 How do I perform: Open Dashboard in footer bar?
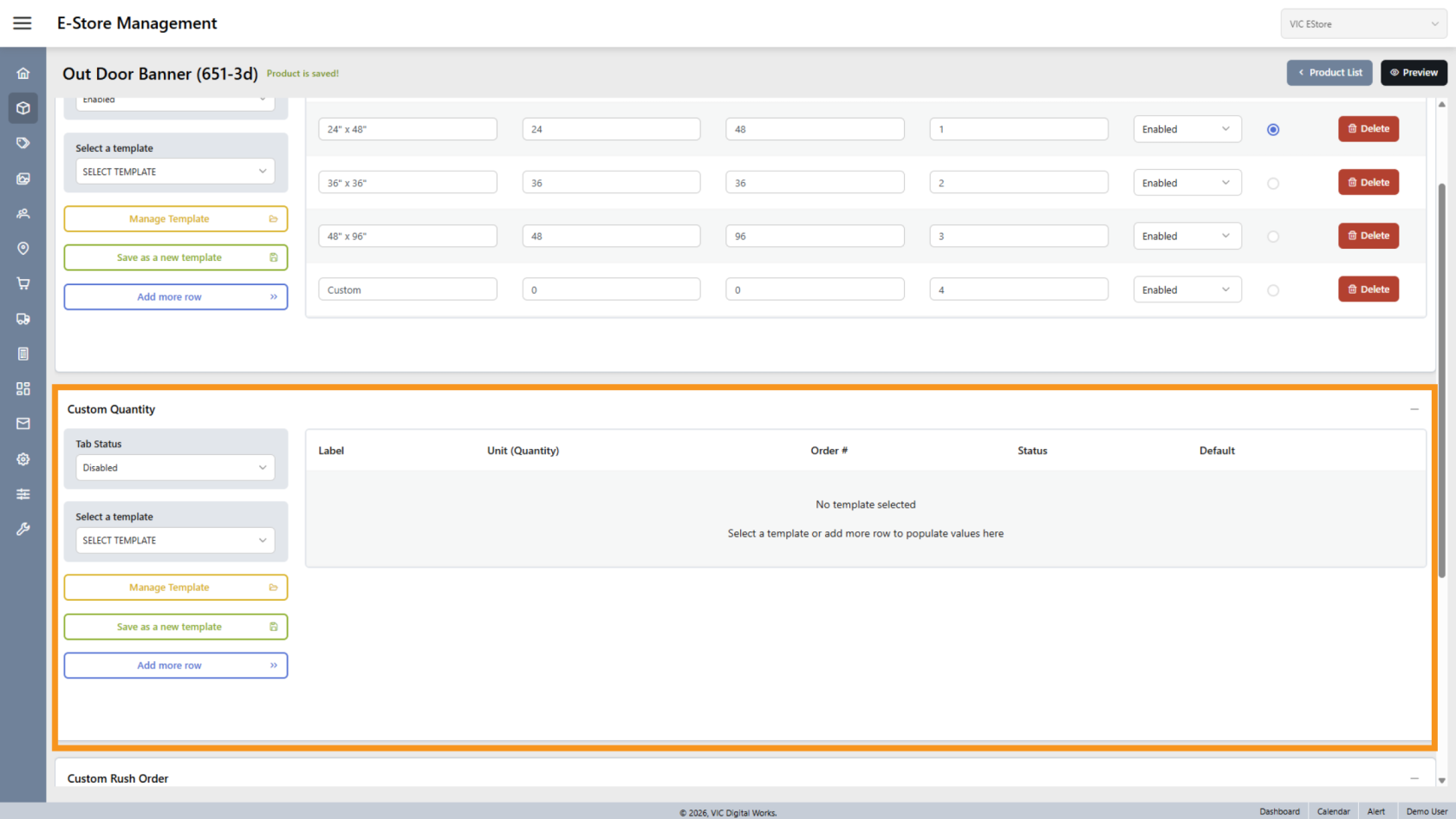[1279, 811]
